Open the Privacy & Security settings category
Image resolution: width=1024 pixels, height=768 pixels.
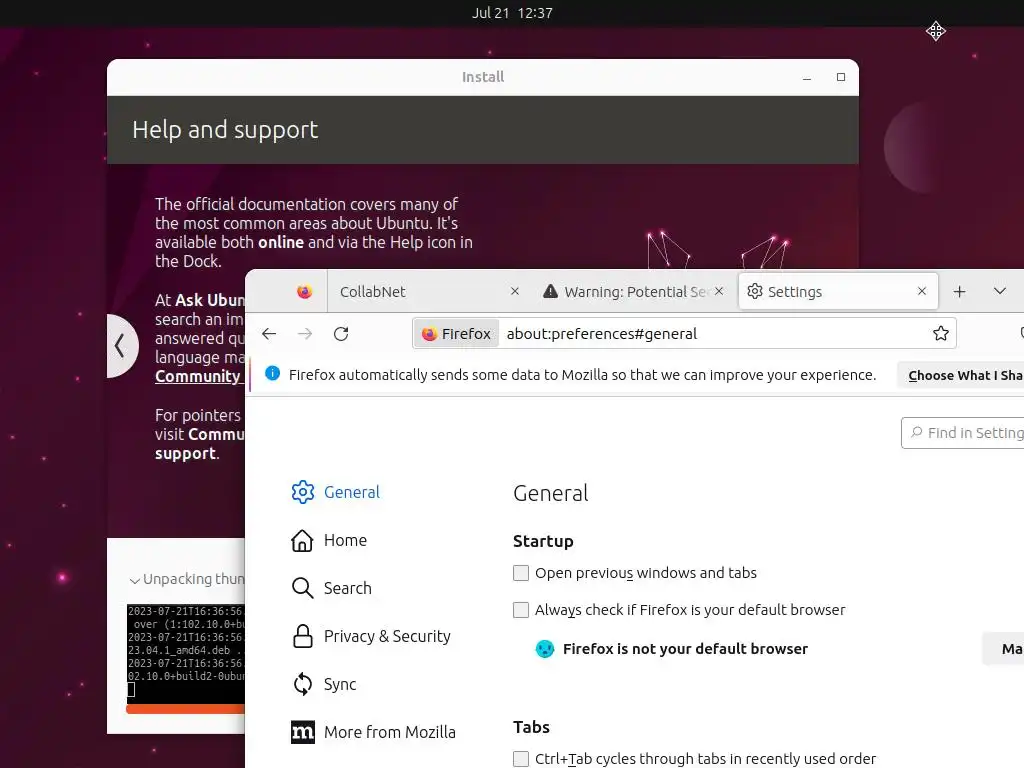pos(371,636)
